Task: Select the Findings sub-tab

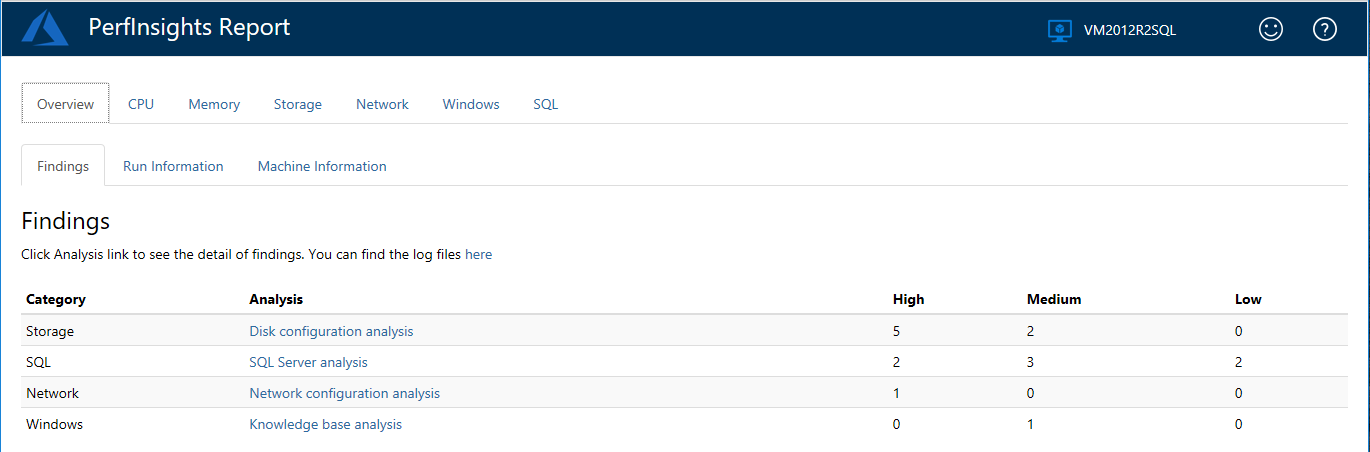Action: [63, 166]
